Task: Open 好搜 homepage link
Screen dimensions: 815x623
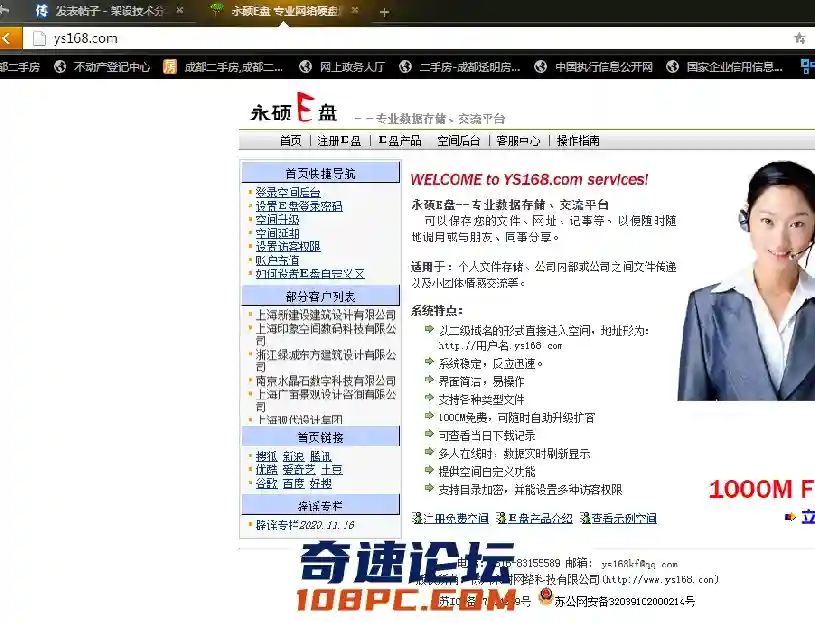Action: tap(320, 484)
